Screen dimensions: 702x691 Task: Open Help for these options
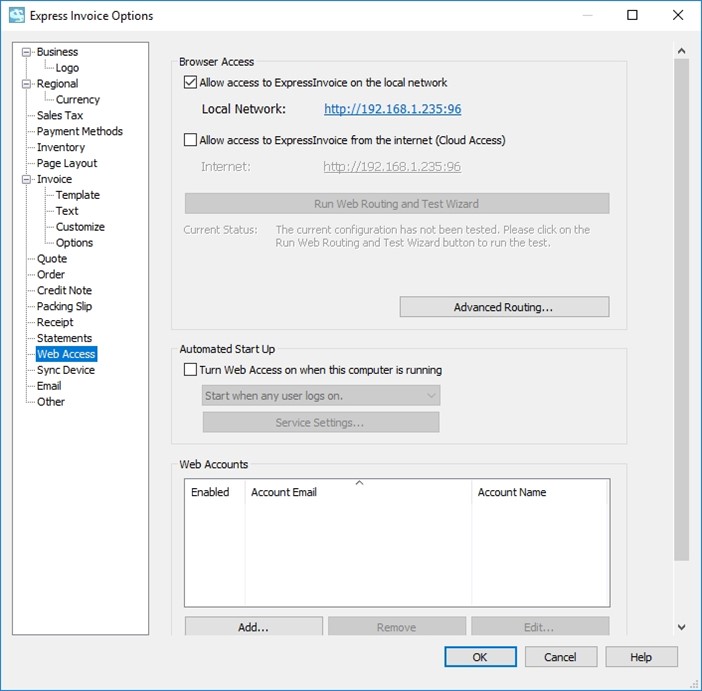click(x=641, y=657)
